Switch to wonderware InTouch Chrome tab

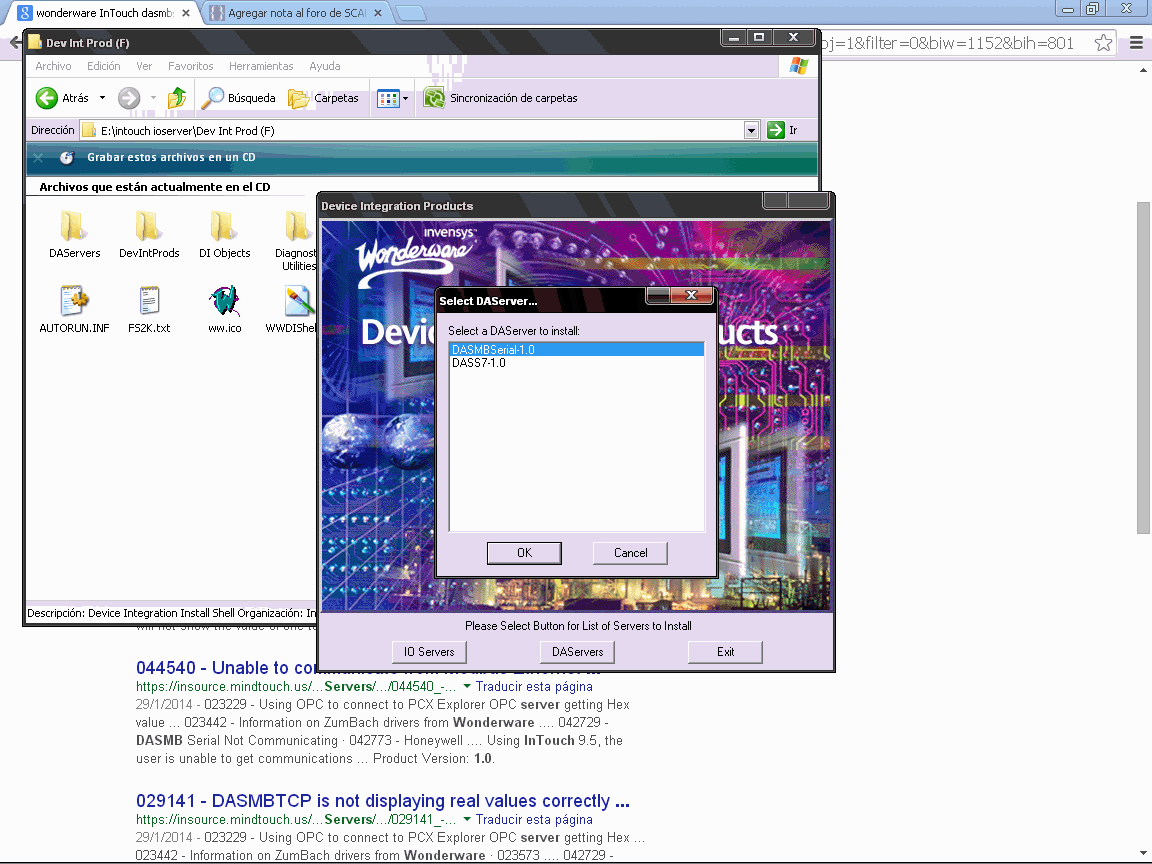(x=103, y=13)
